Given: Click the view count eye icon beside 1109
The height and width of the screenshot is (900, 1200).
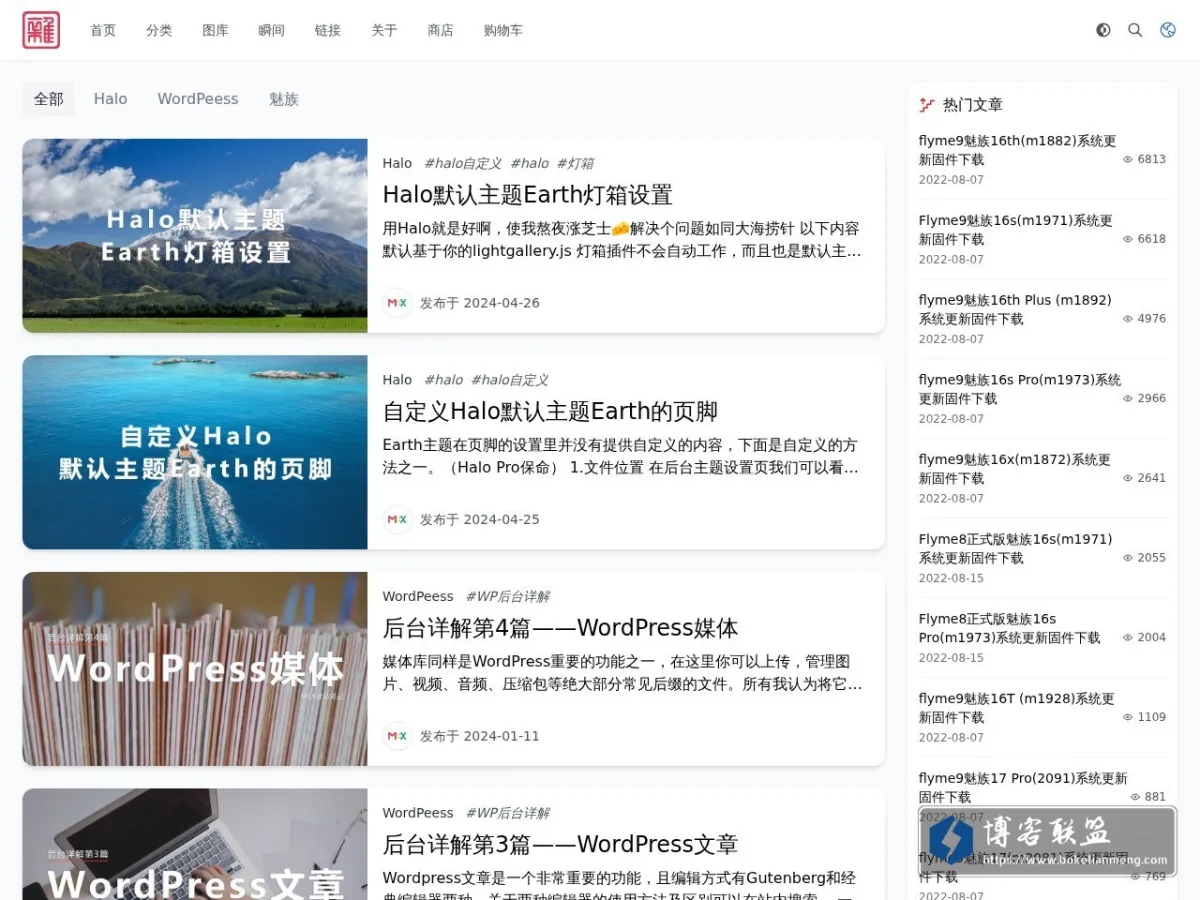Looking at the screenshot, I should tap(1128, 717).
